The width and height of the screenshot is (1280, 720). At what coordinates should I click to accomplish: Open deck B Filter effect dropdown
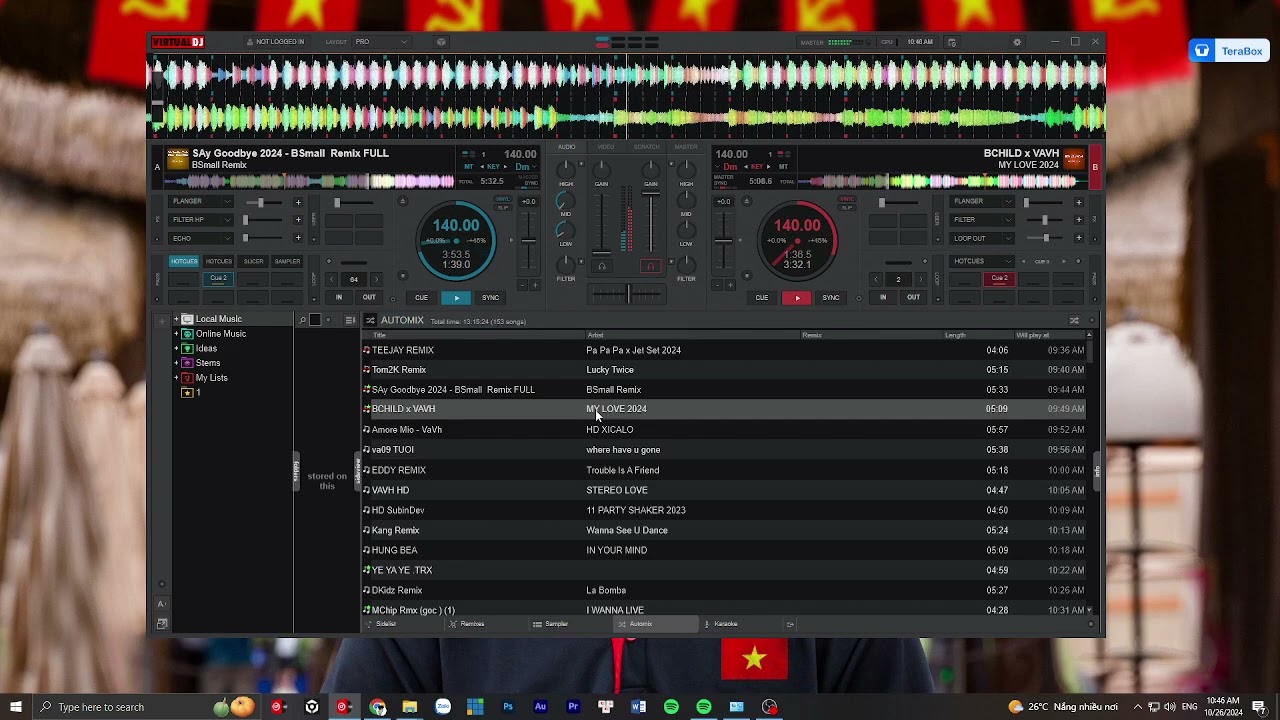982,220
